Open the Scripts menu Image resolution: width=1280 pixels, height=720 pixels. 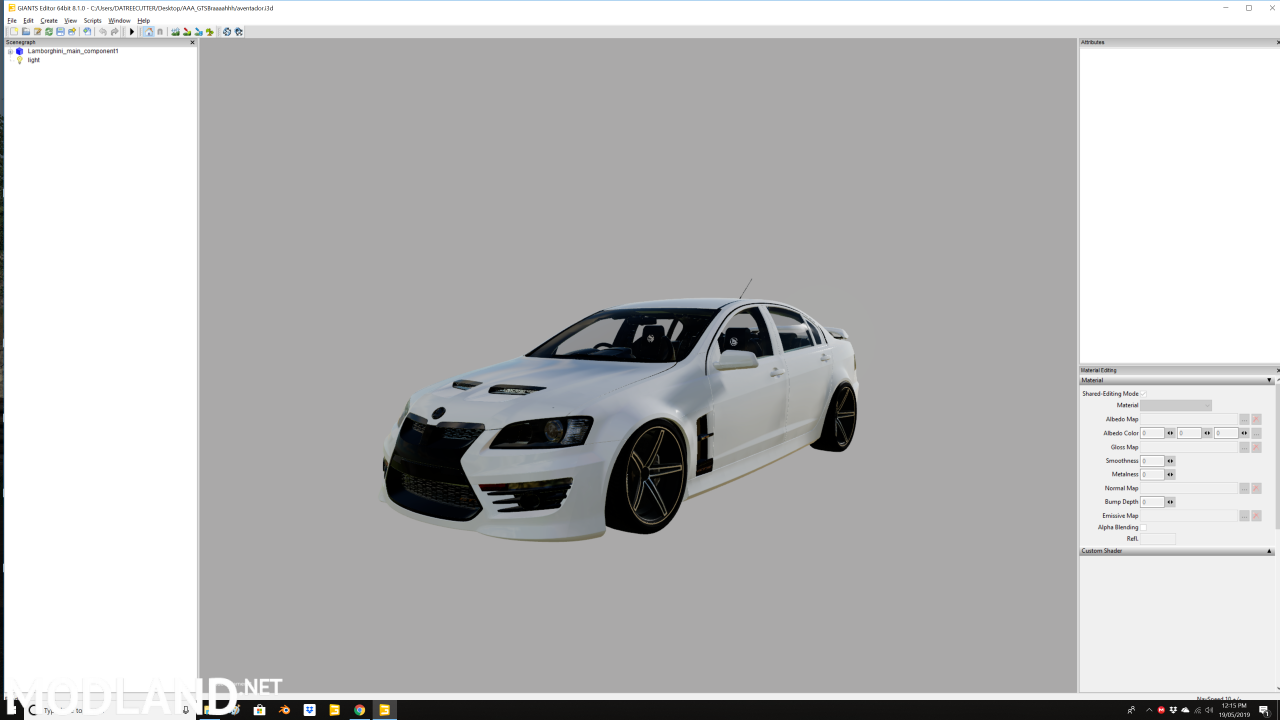93,20
